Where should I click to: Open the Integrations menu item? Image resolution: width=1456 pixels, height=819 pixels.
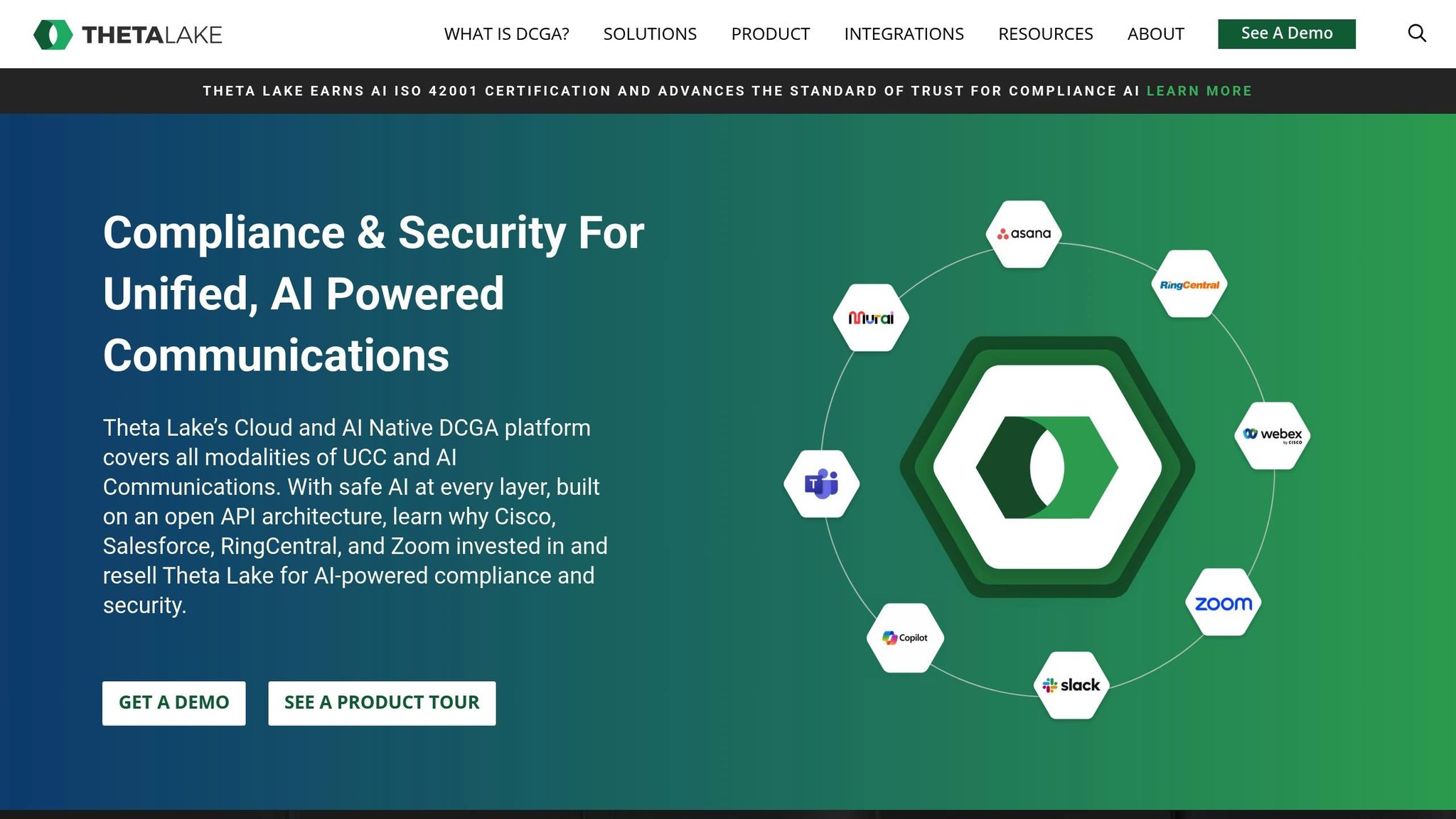click(904, 34)
